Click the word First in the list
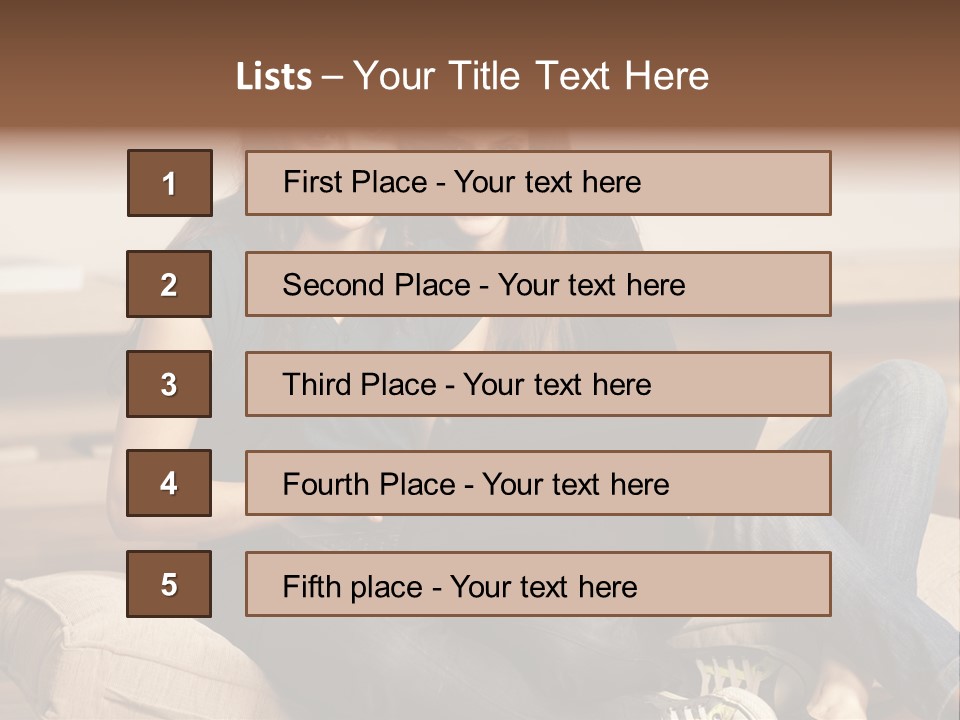The width and height of the screenshot is (960, 720). coord(312,182)
